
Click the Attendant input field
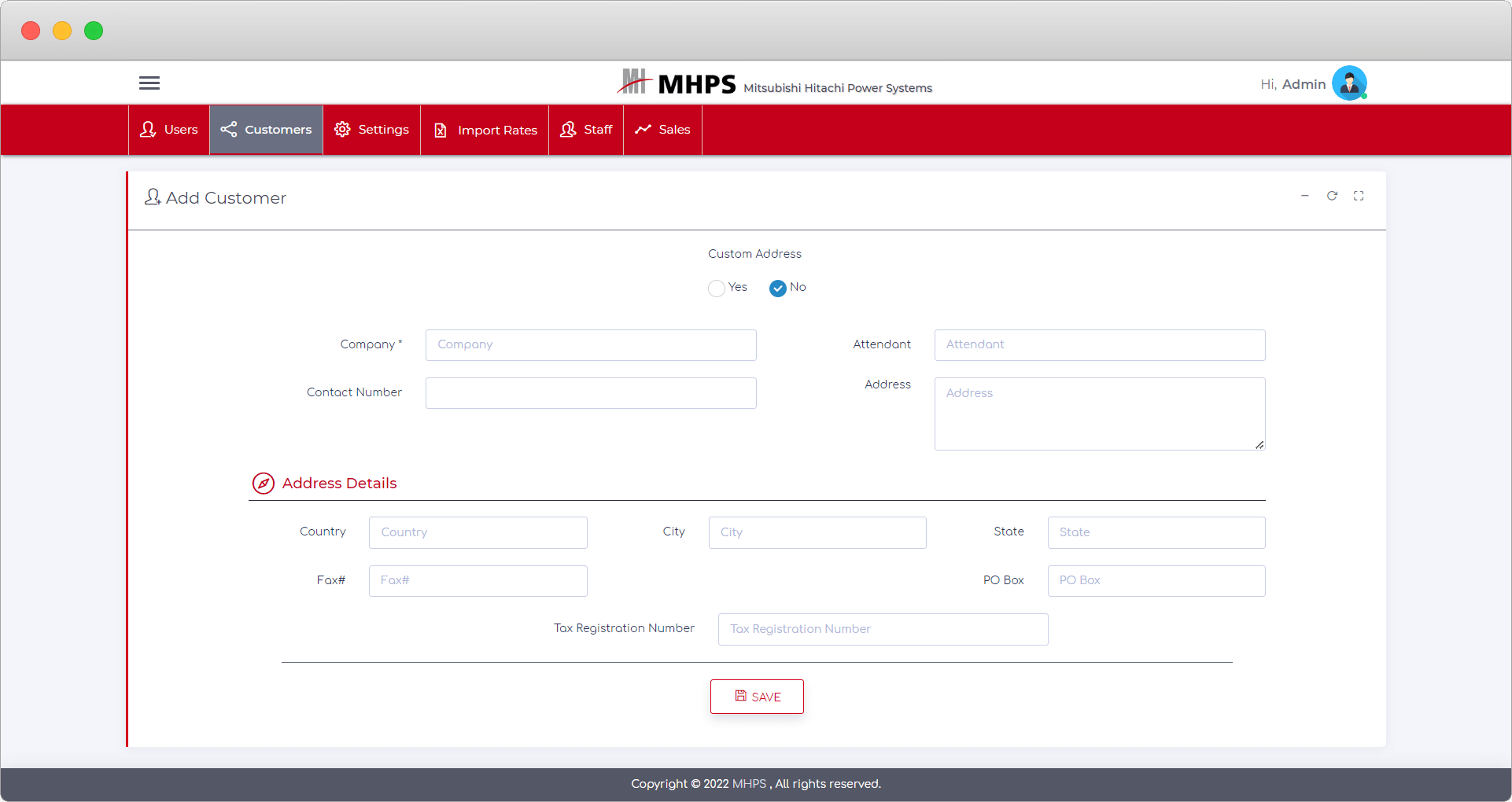(1100, 345)
